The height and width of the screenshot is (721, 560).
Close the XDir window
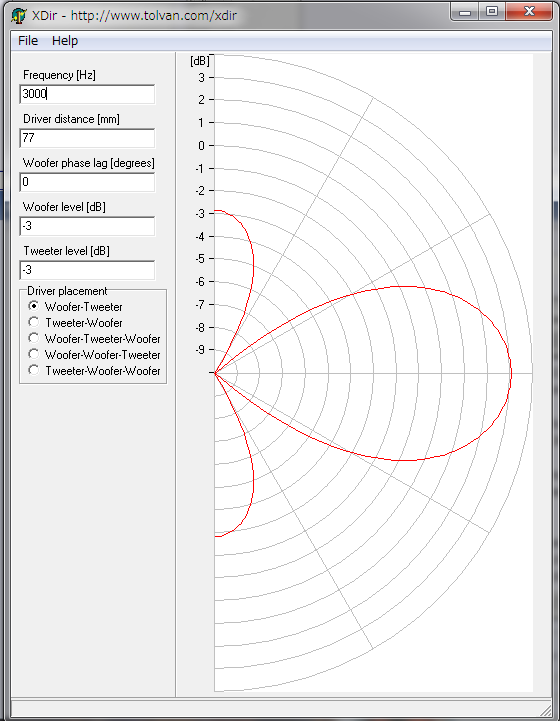pos(529,11)
